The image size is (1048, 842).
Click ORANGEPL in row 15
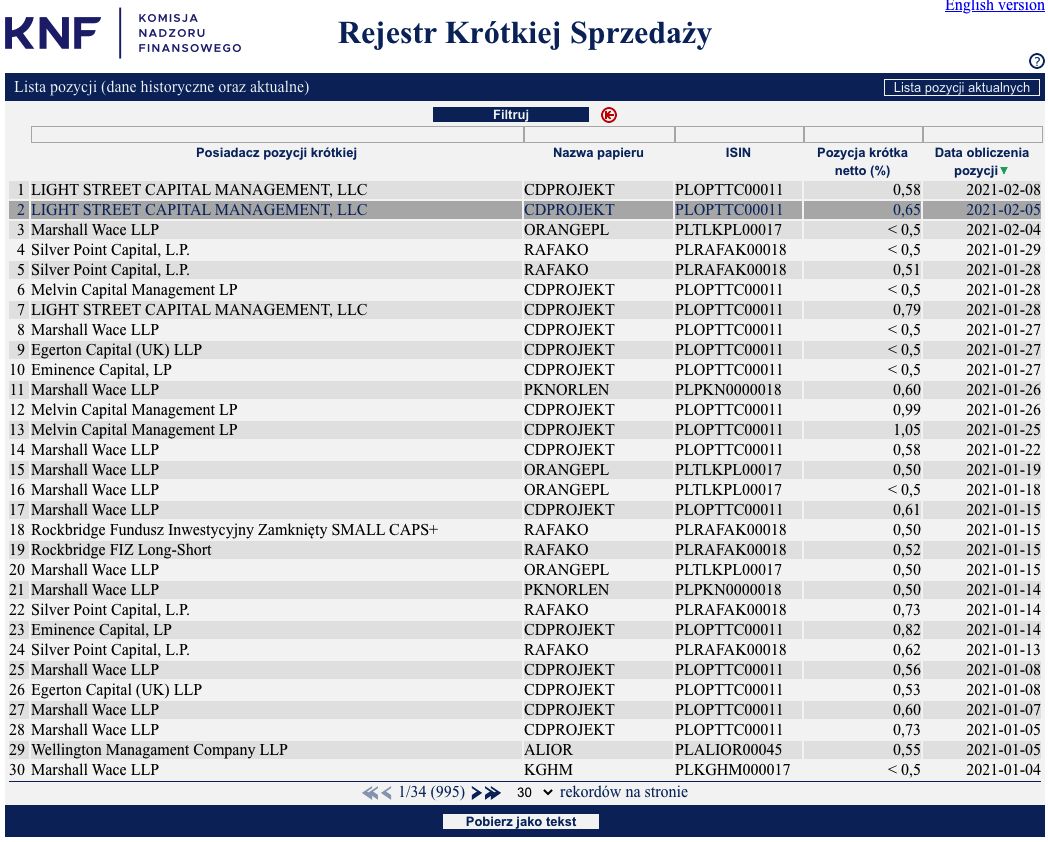[566, 470]
